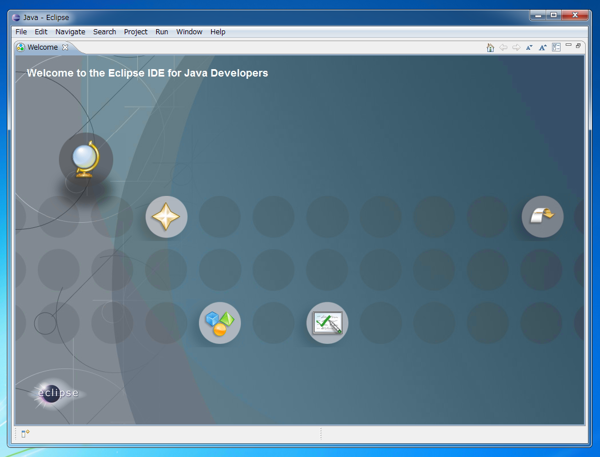Click the status bar fast view icon

[25, 434]
